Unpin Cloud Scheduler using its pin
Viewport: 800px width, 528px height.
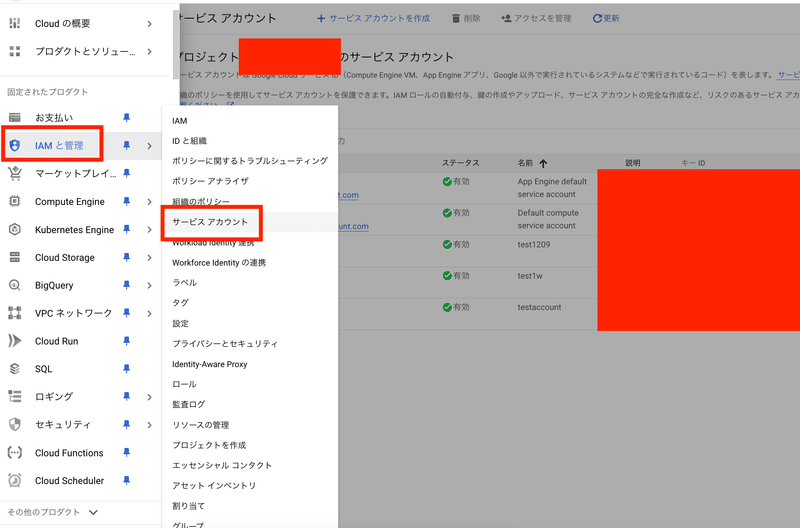[x=127, y=481]
